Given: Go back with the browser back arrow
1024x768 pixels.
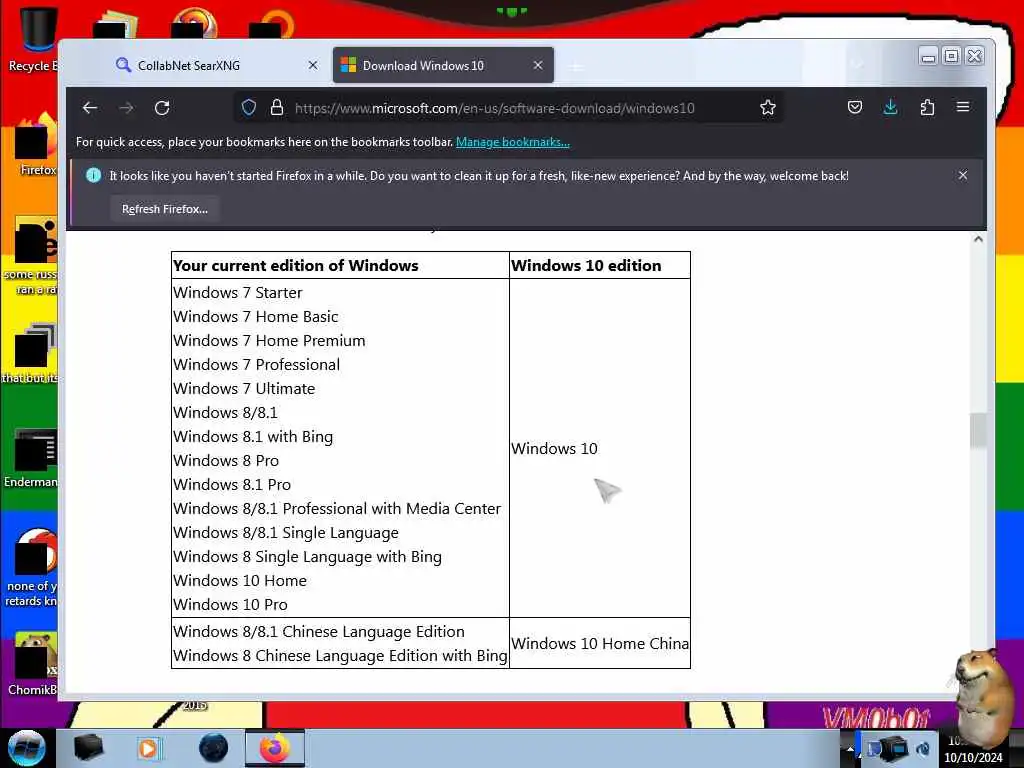Looking at the screenshot, I should 90,108.
